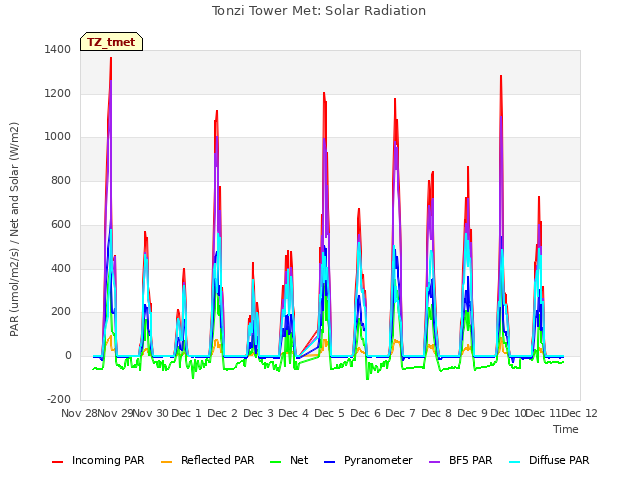Click the TZ_tmet label box

coord(111,42)
